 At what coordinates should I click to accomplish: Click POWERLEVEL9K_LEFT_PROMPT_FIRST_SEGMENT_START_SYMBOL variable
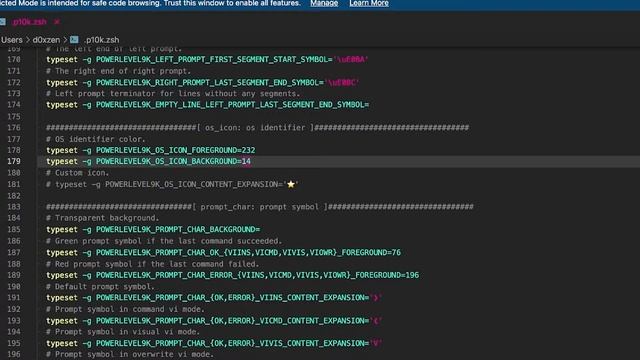click(x=212, y=59)
